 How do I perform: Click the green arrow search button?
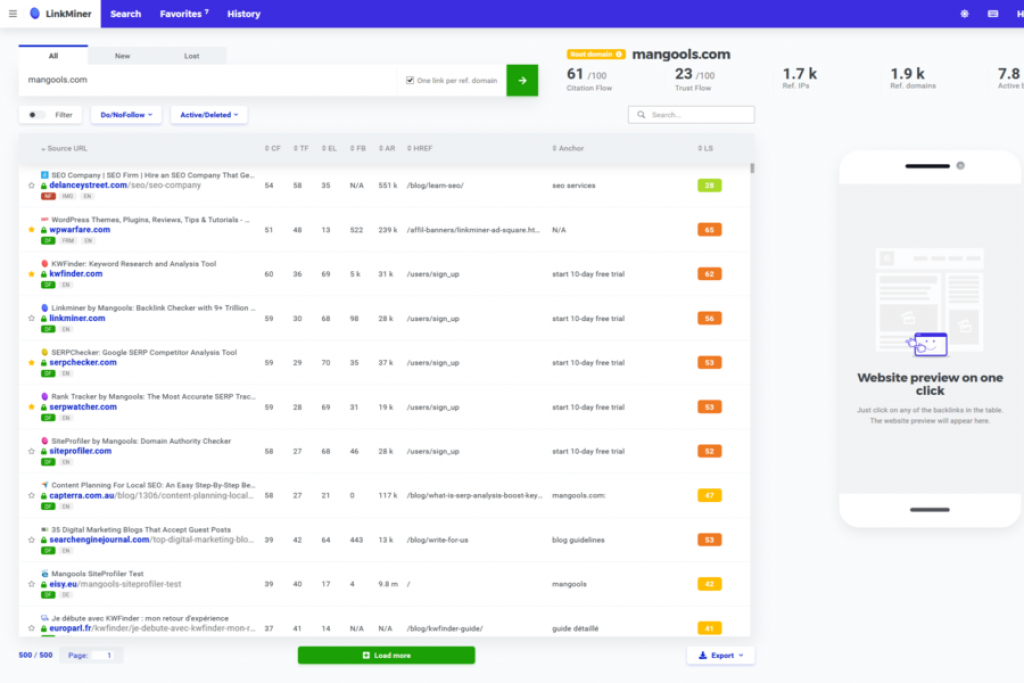[522, 80]
